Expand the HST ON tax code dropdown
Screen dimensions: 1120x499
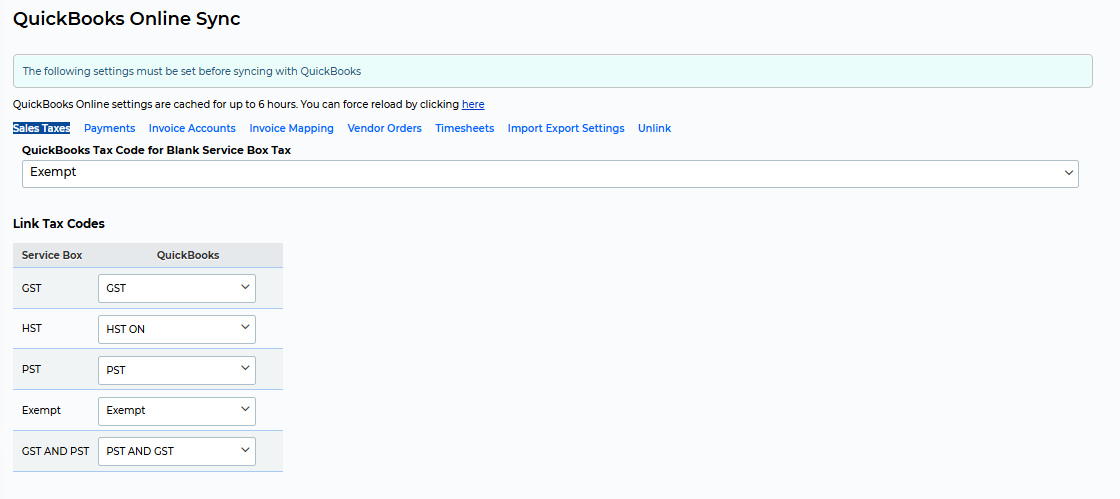[x=176, y=329]
